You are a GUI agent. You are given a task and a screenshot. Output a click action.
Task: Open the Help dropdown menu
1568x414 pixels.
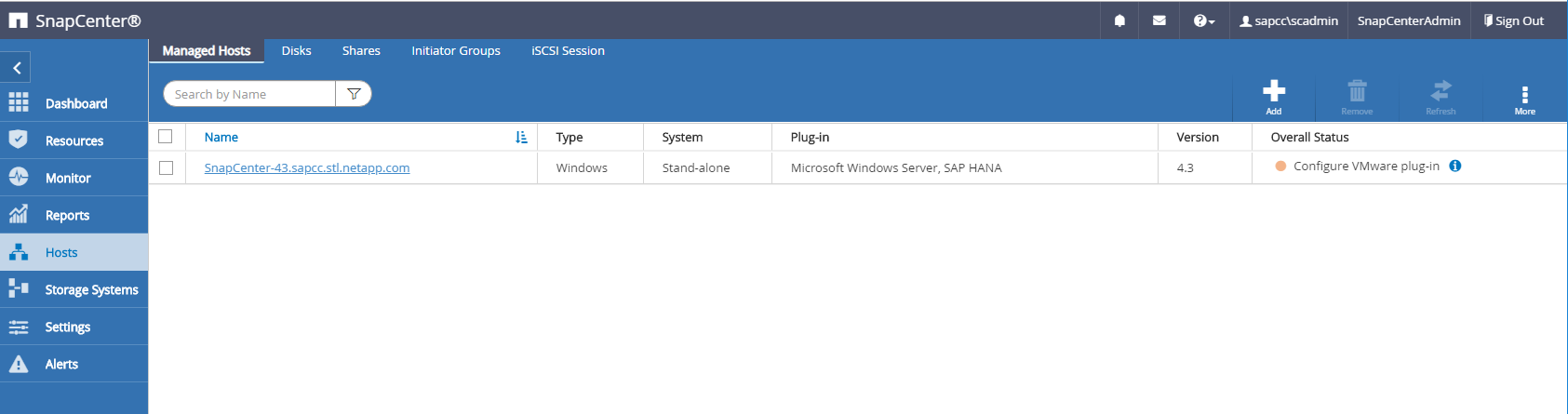click(1203, 20)
